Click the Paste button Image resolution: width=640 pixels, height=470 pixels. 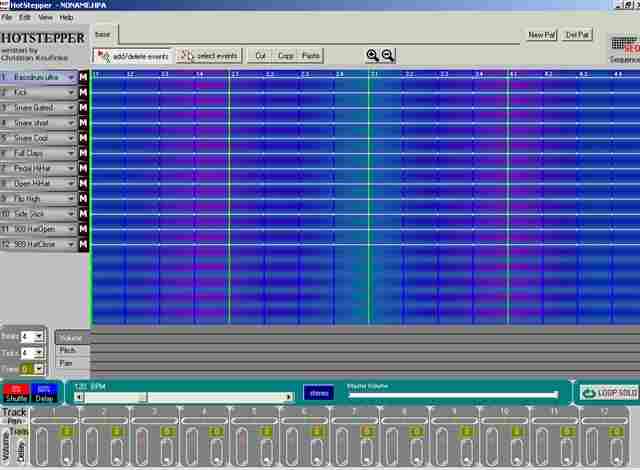[311, 56]
